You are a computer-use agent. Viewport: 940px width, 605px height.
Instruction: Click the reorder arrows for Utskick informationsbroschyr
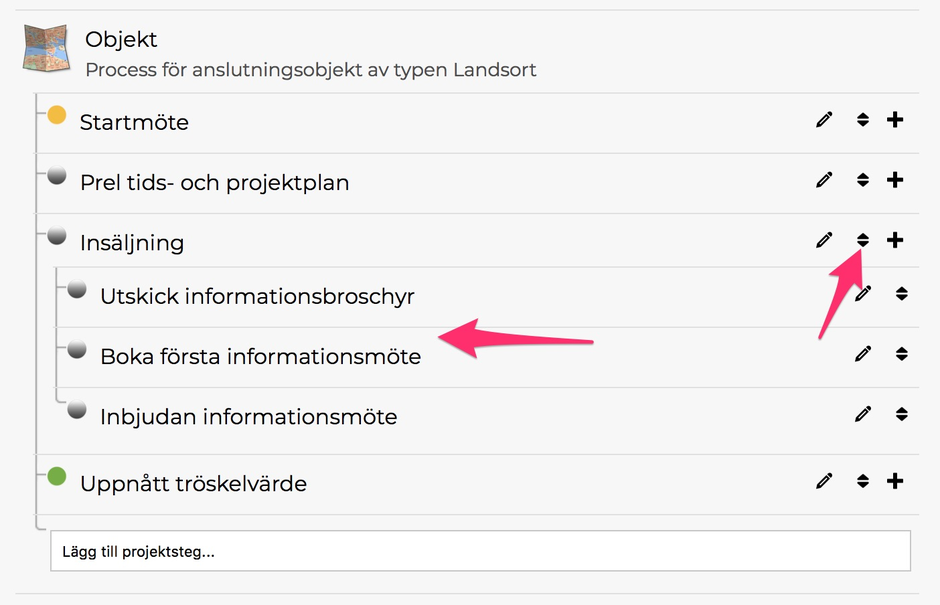pyautogui.click(x=902, y=294)
